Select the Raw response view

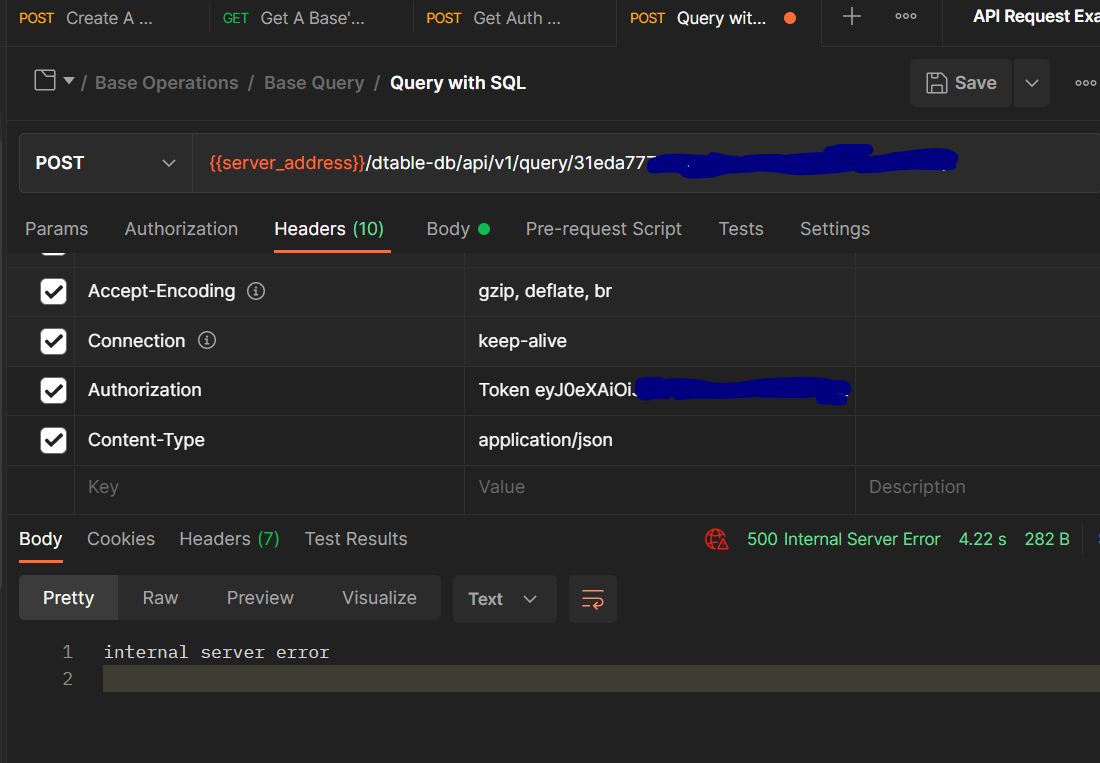pos(160,598)
